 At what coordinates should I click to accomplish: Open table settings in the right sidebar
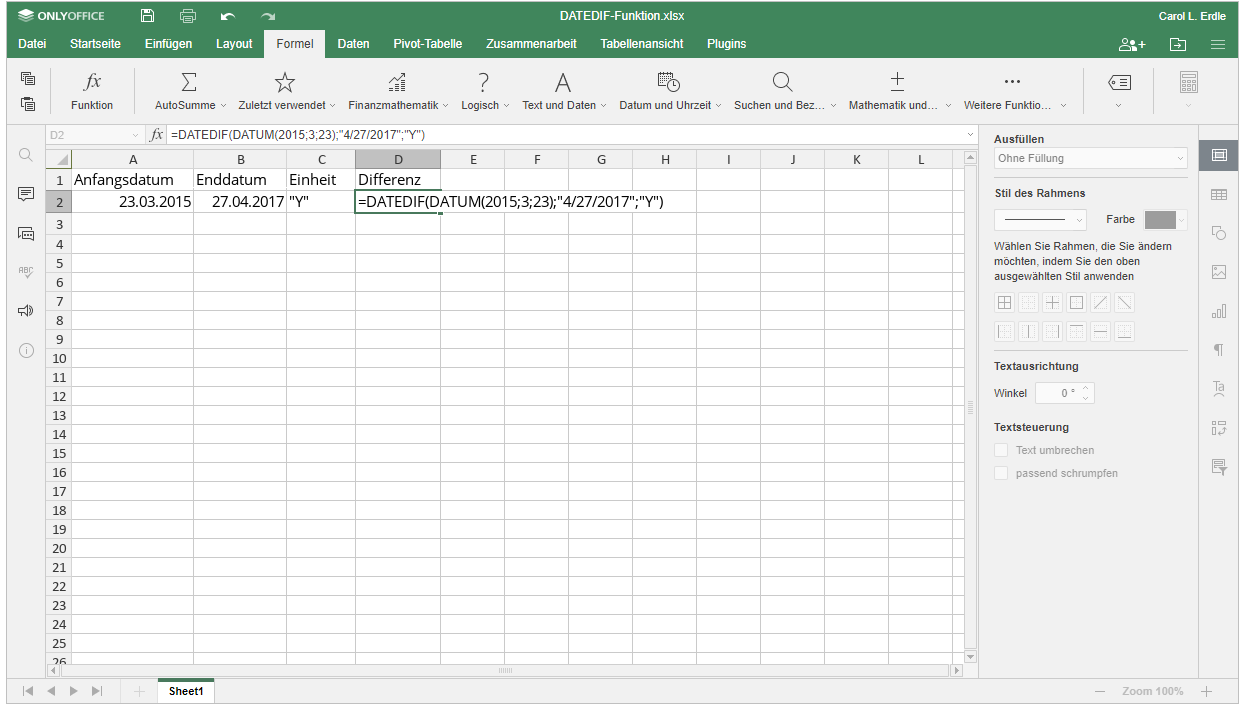click(x=1218, y=194)
